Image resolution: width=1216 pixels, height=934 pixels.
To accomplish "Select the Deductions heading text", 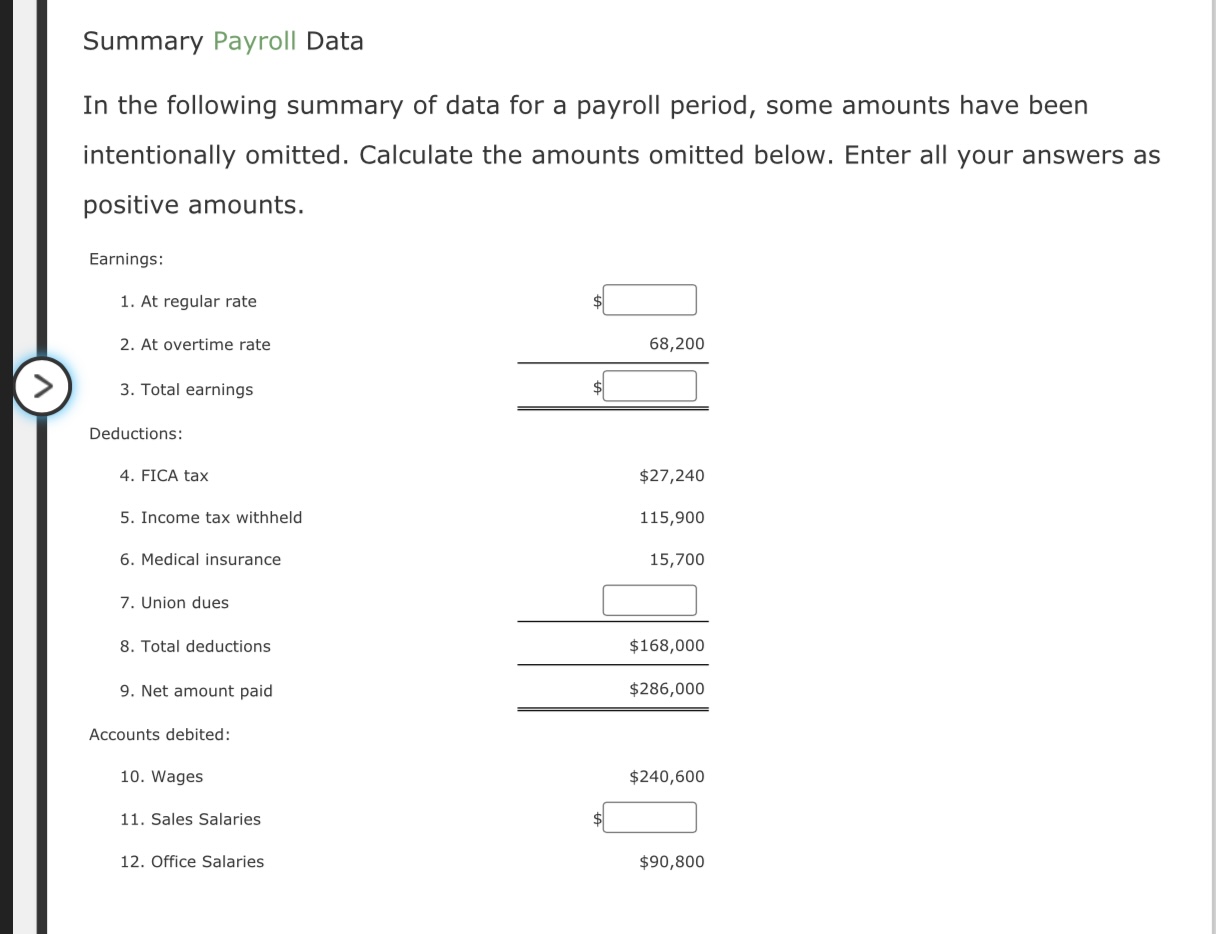I will click(x=136, y=433).
